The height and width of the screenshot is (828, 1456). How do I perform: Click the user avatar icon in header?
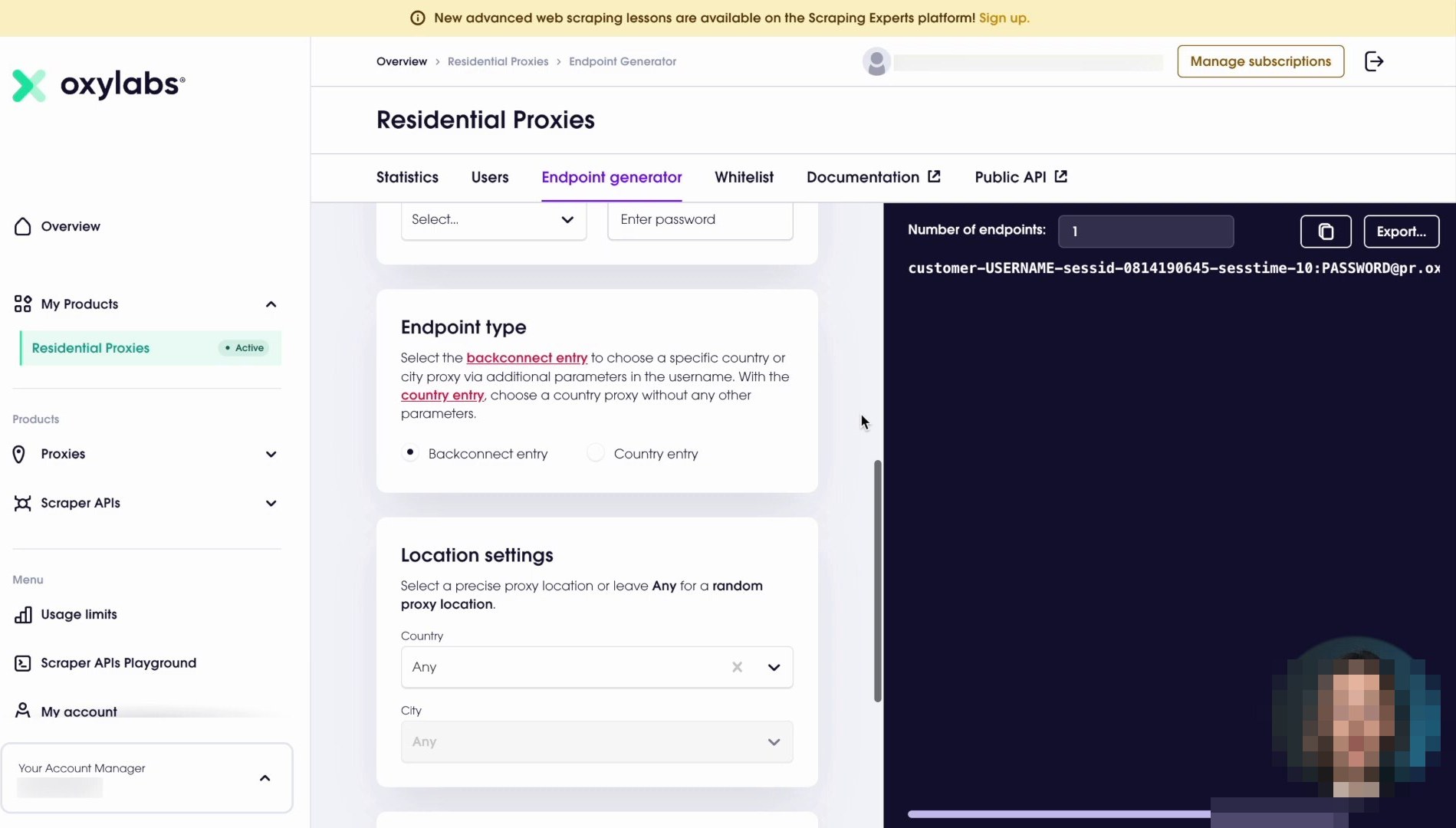[876, 61]
